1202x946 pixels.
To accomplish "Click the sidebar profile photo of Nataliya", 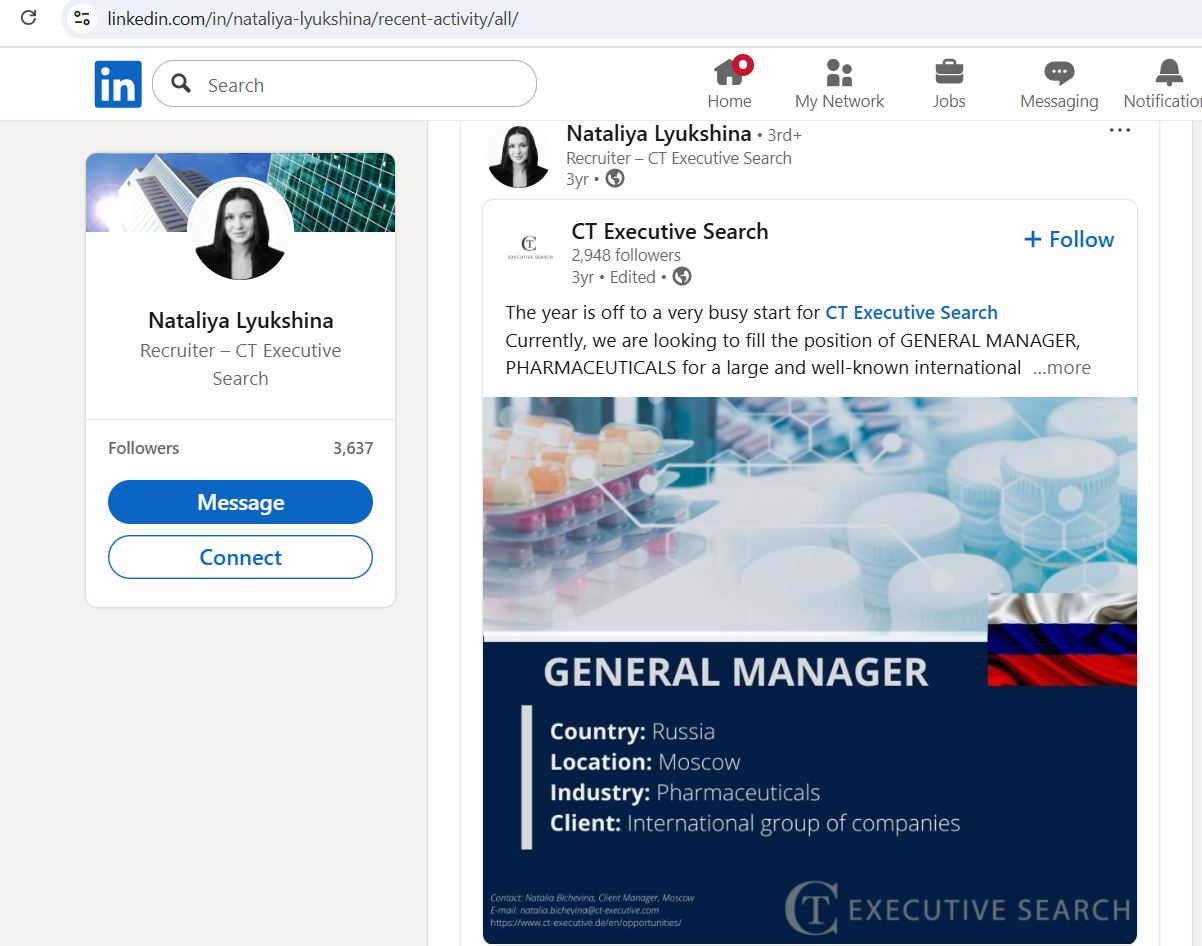I will (x=240, y=230).
